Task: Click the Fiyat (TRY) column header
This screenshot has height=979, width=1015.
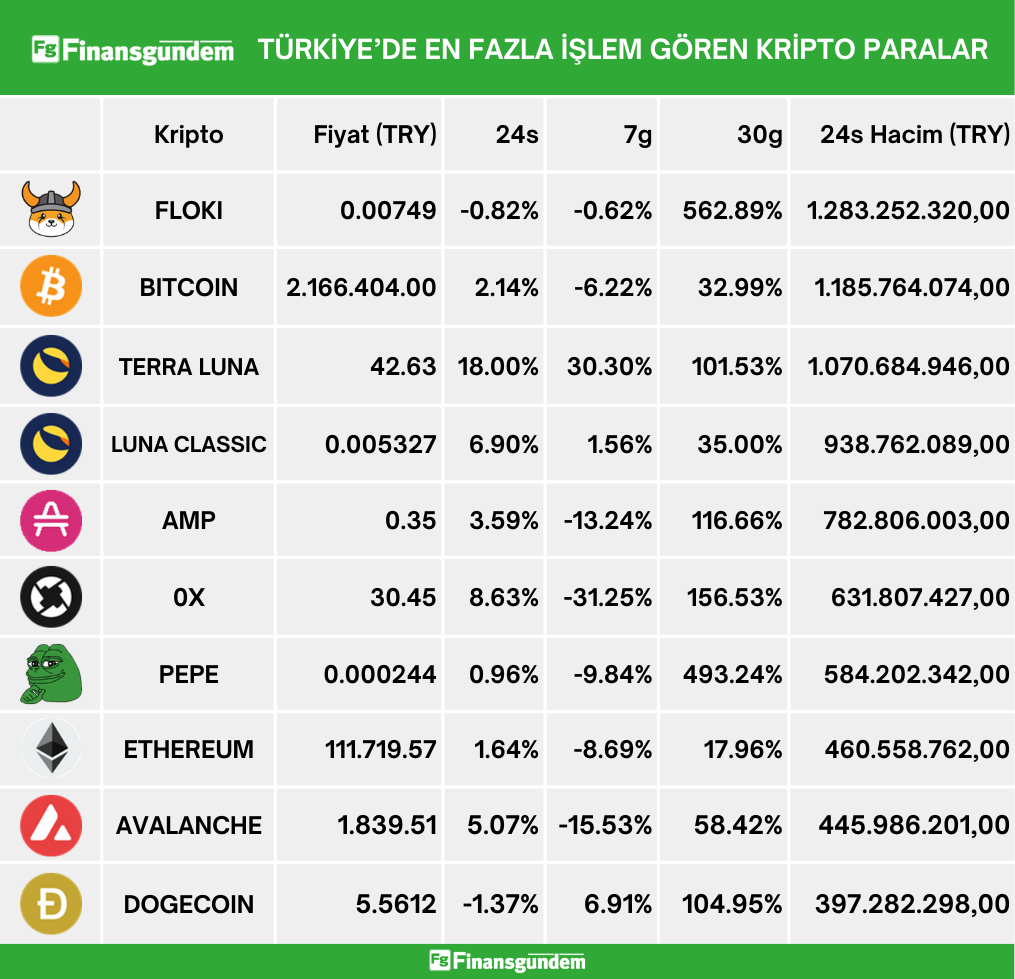Action: click(x=375, y=135)
